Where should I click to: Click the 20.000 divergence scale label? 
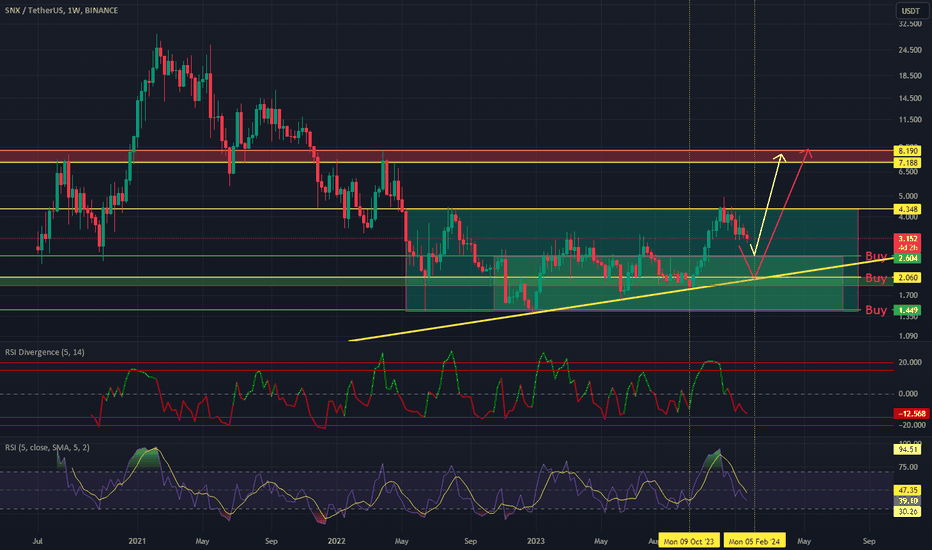(912, 362)
